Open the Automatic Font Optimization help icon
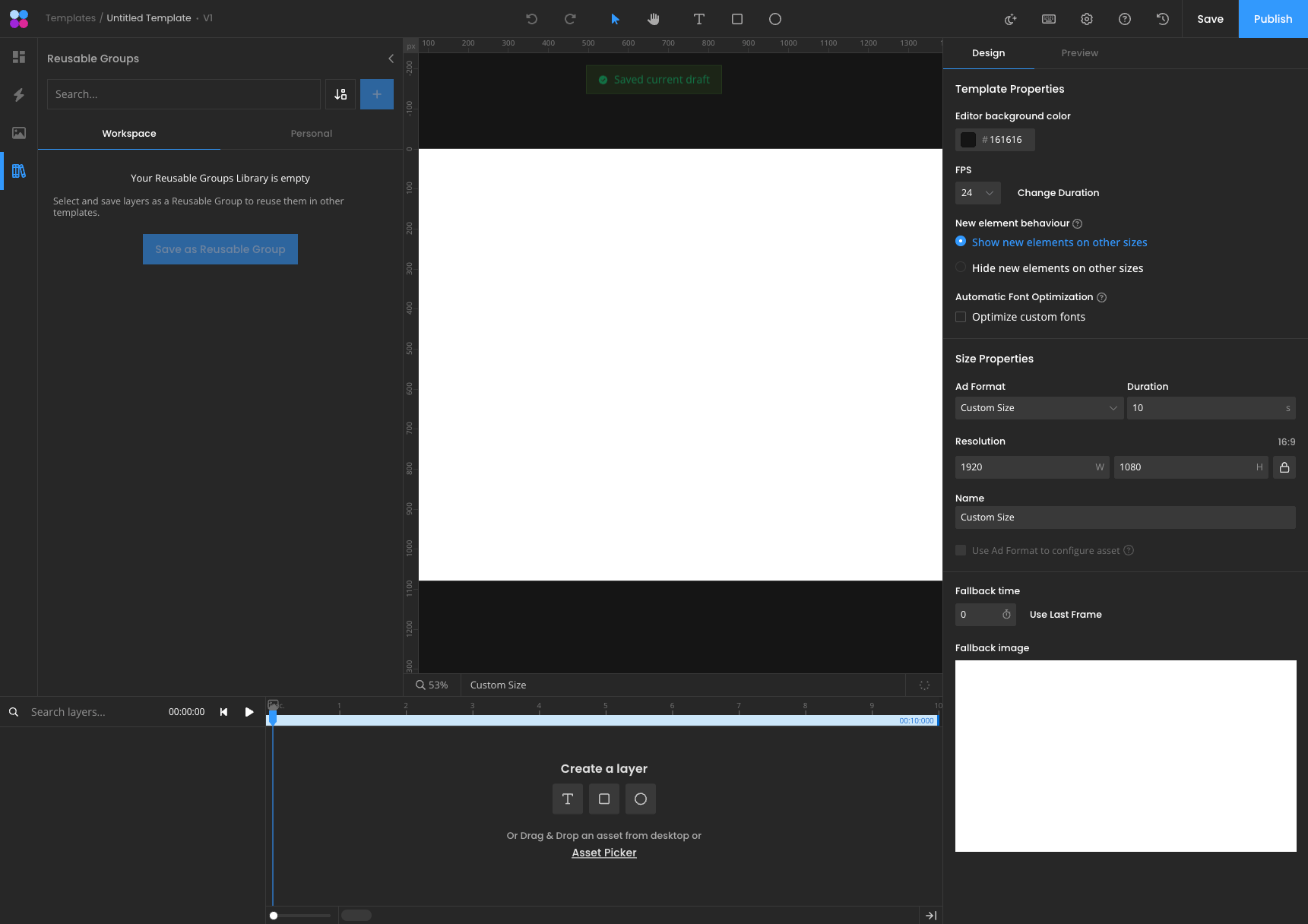Viewport: 1308px width, 924px height. (x=1102, y=297)
